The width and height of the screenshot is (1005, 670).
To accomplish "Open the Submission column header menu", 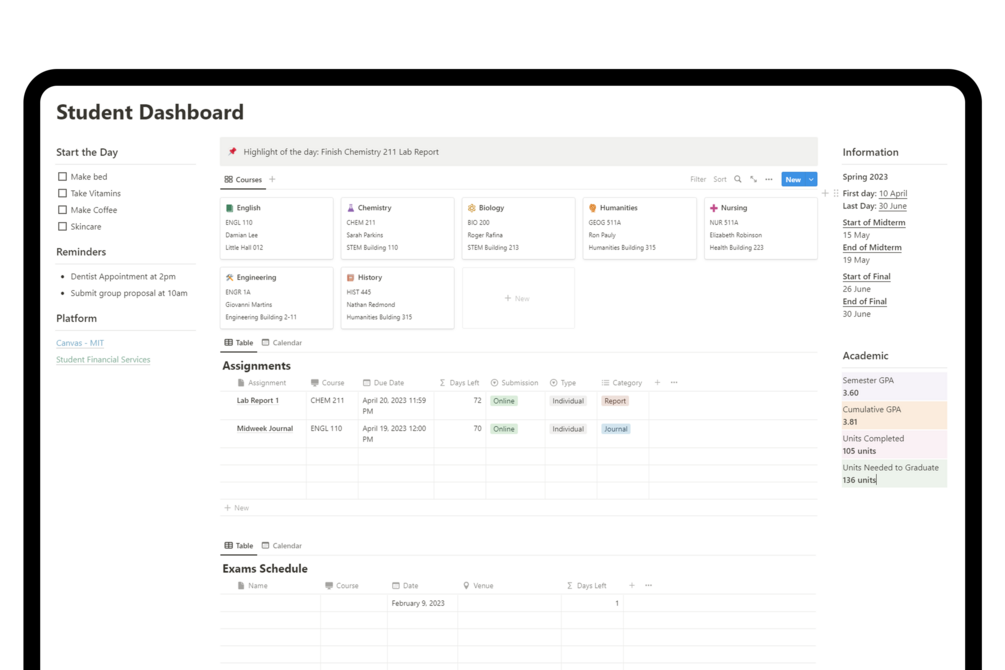I will coord(515,383).
